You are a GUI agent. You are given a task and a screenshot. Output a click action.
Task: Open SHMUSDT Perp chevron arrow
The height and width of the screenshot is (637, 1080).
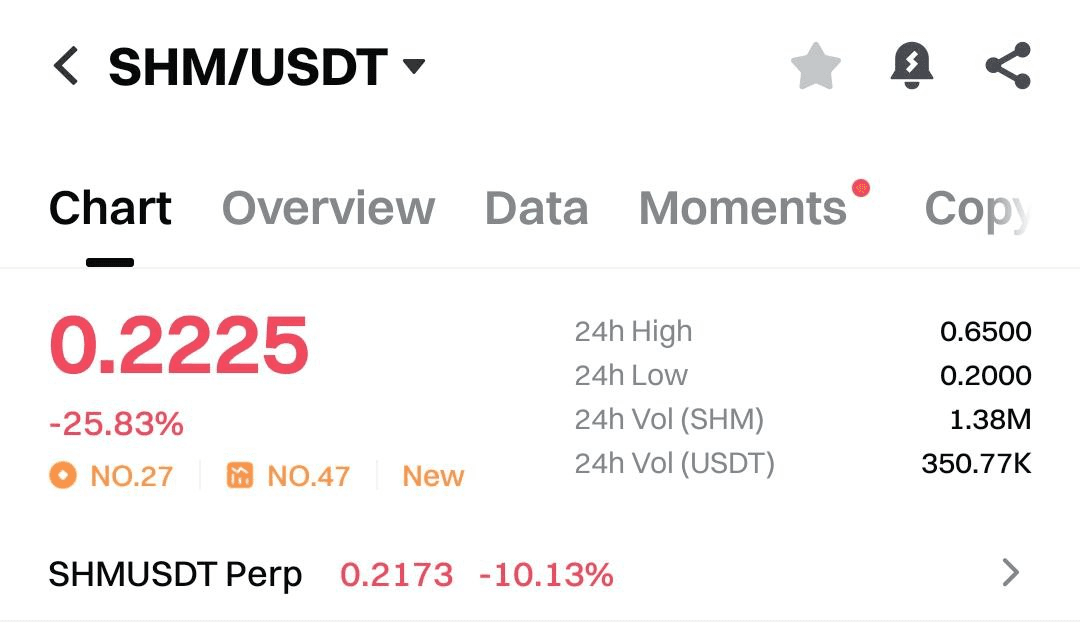[1010, 572]
